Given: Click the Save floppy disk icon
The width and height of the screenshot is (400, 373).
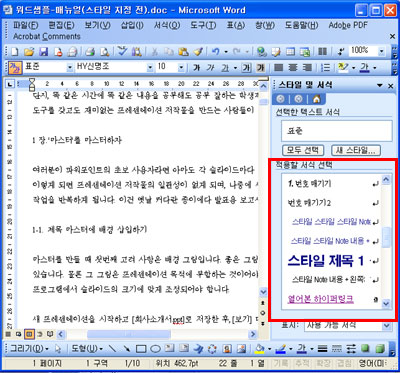Looking at the screenshot, I should [x=44, y=52].
